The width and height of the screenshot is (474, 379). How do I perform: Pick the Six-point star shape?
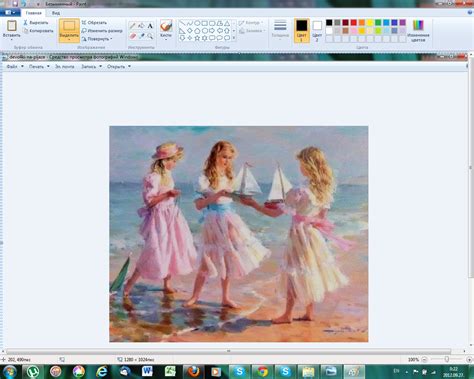(x=204, y=38)
